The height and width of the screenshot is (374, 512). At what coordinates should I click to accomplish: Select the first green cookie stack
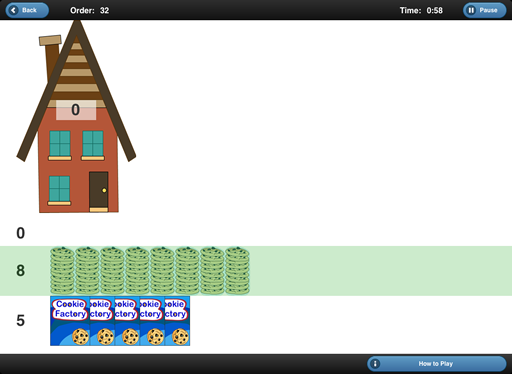(62, 271)
